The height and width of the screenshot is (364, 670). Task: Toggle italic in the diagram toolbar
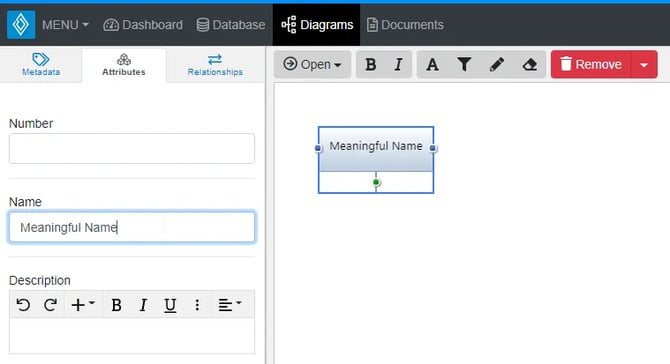point(398,65)
